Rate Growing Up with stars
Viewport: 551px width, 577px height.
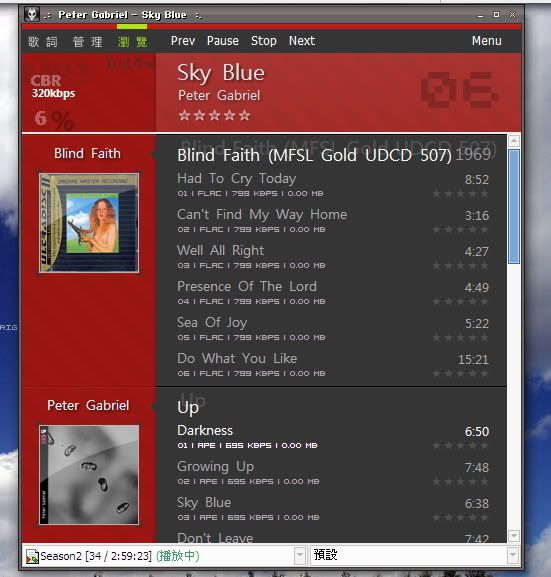[460, 482]
